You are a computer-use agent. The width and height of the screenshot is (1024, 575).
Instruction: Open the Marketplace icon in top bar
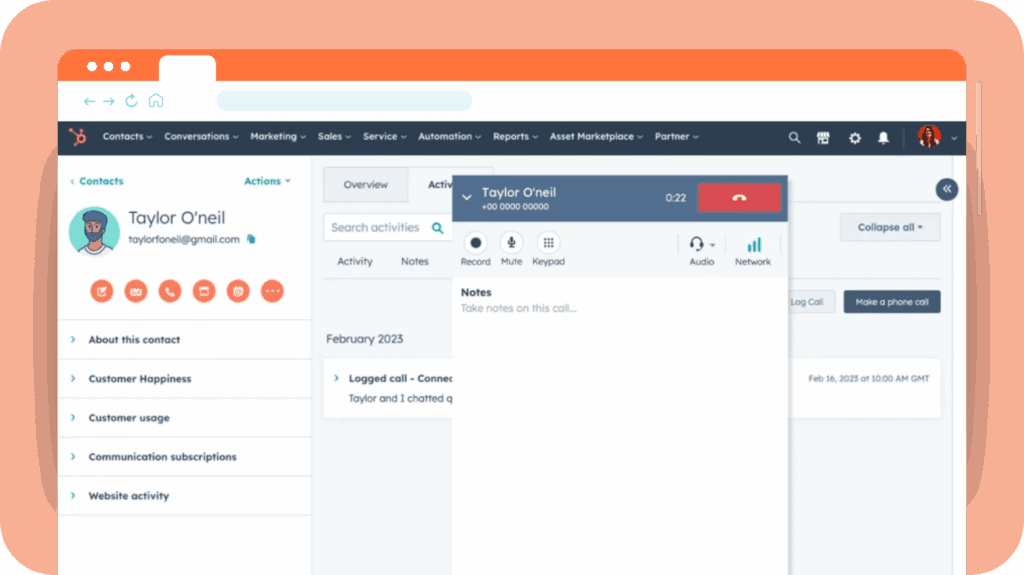point(824,138)
